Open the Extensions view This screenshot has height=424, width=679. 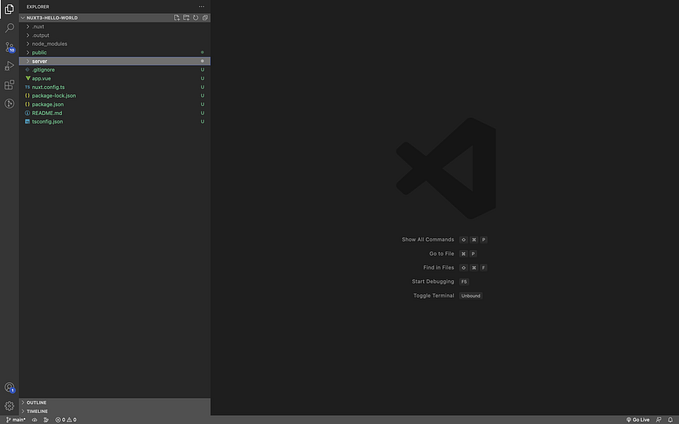pyautogui.click(x=9, y=84)
